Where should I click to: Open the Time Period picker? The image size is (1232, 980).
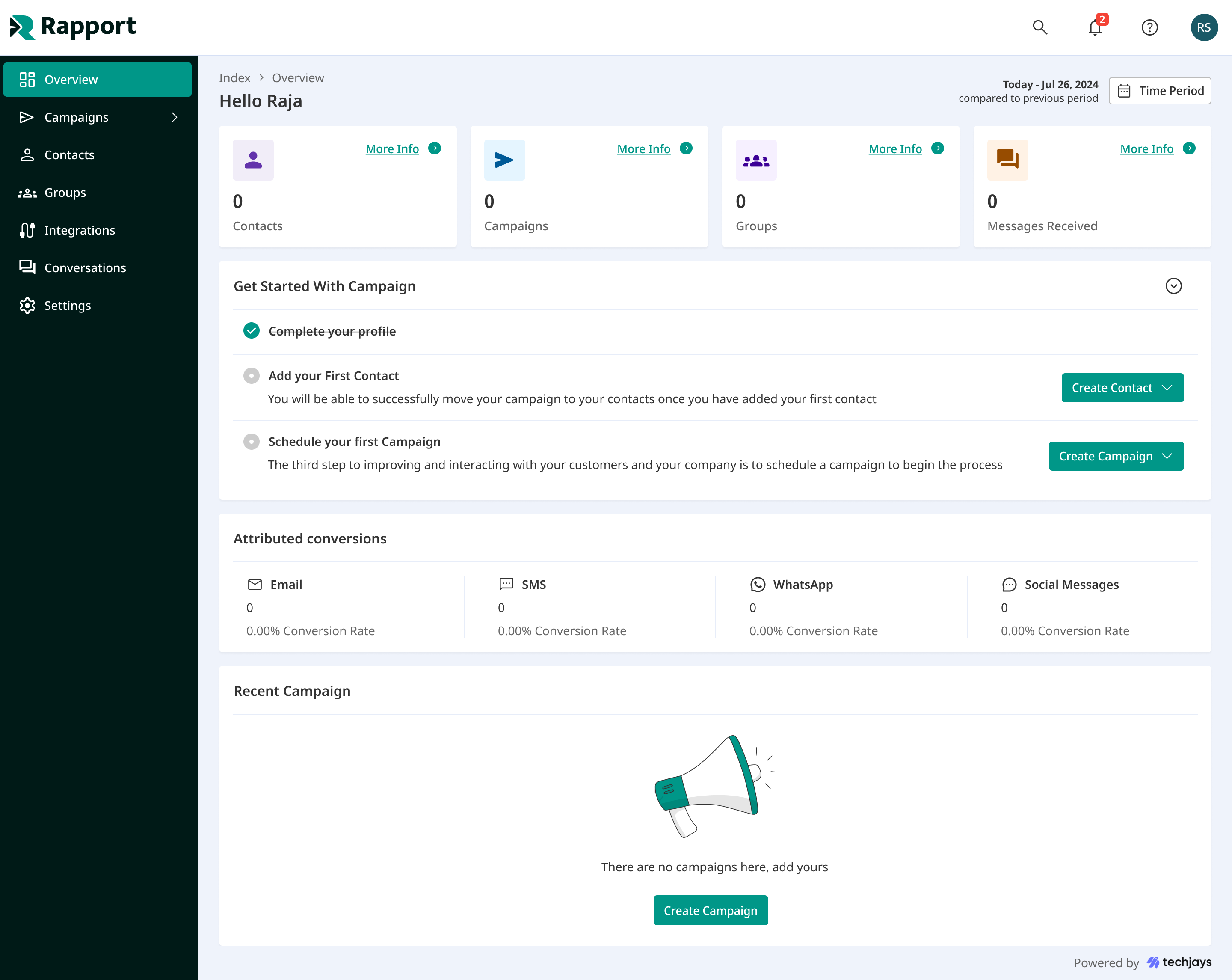[x=1159, y=90]
